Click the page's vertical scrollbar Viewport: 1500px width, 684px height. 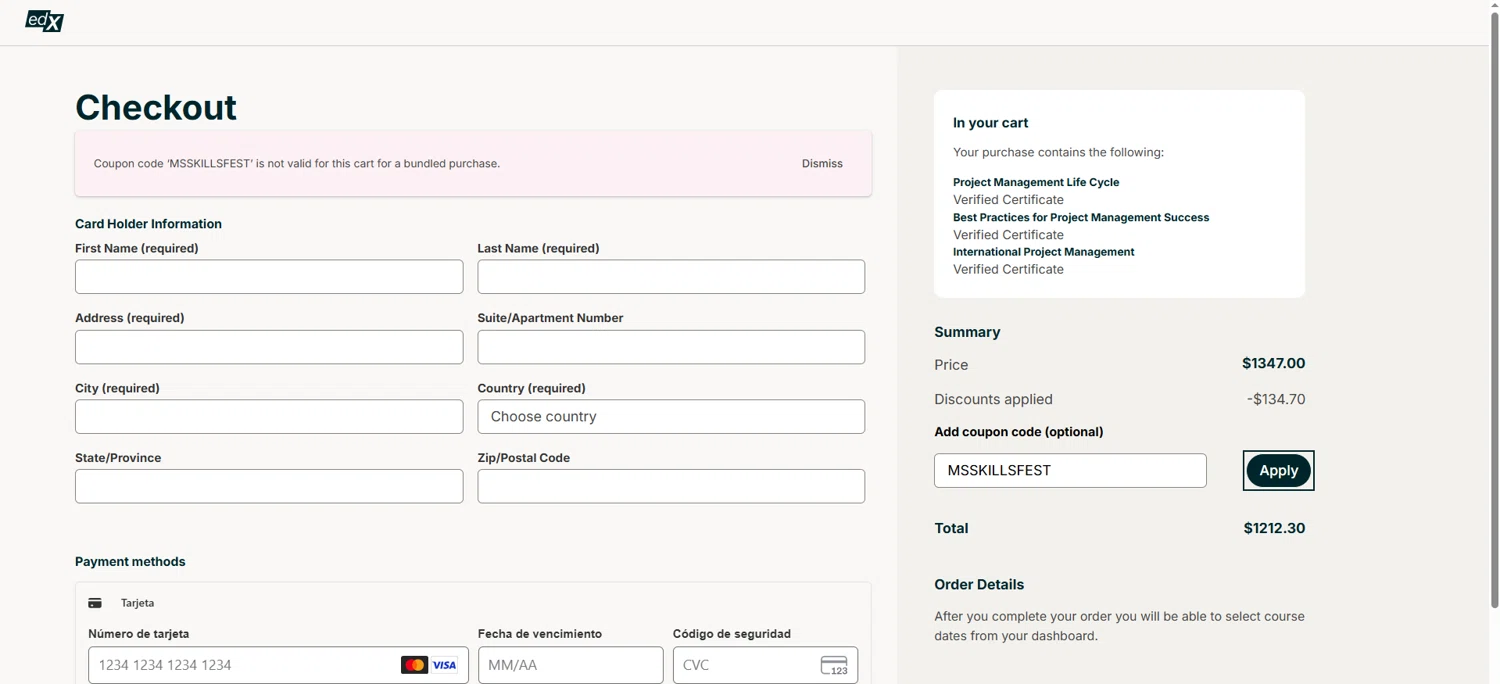pyautogui.click(x=1494, y=300)
